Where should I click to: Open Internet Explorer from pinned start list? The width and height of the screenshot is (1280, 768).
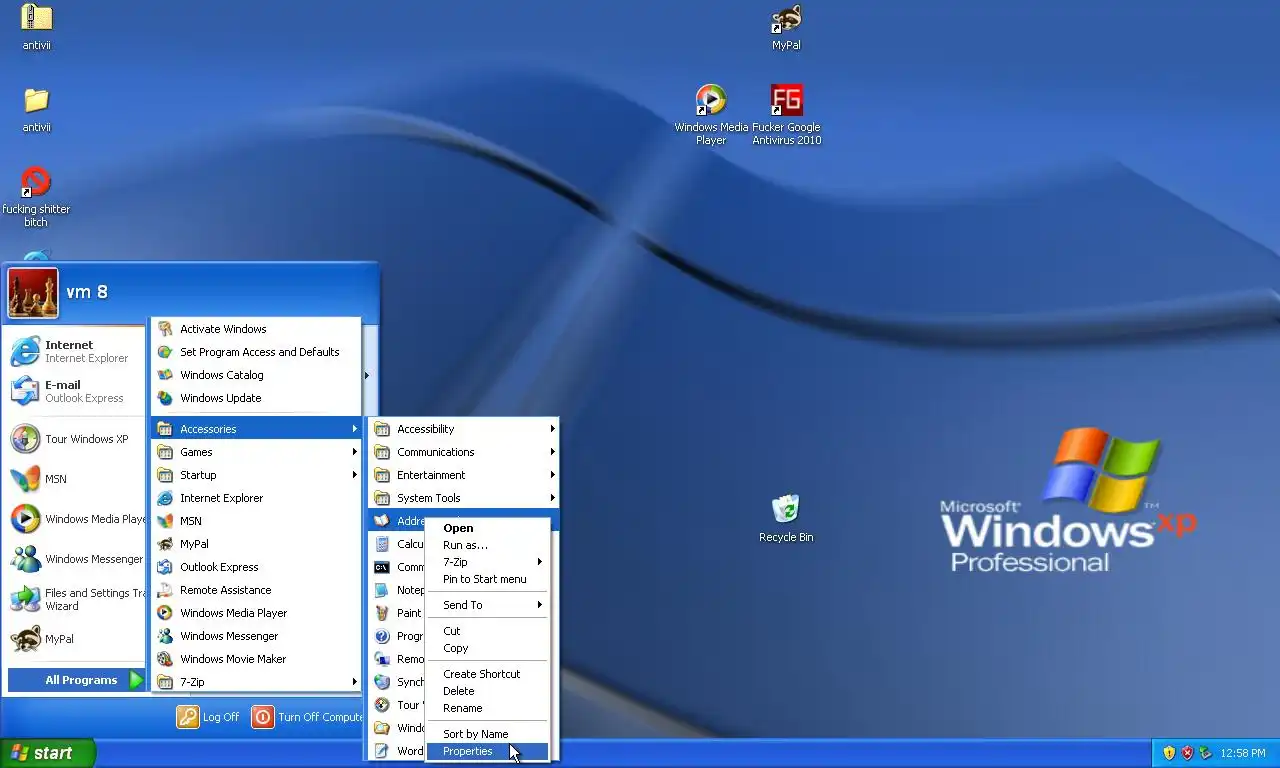76,351
